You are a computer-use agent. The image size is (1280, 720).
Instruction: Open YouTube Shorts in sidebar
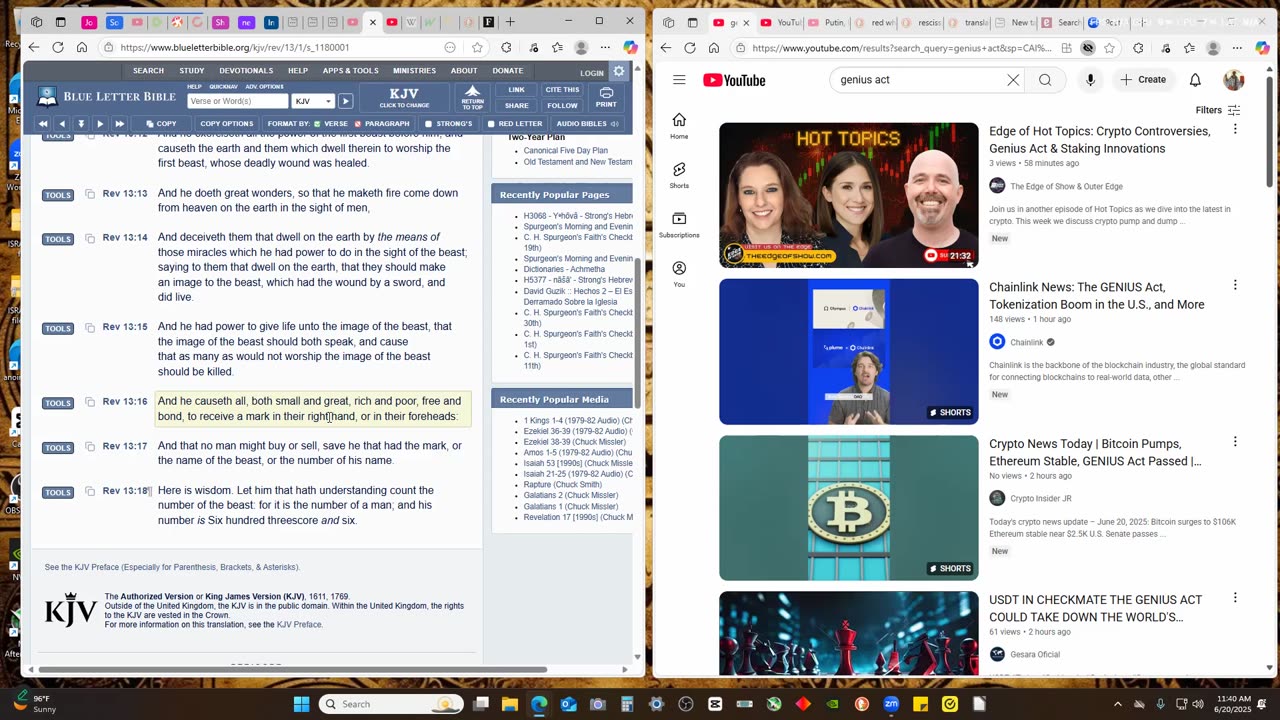(x=679, y=175)
